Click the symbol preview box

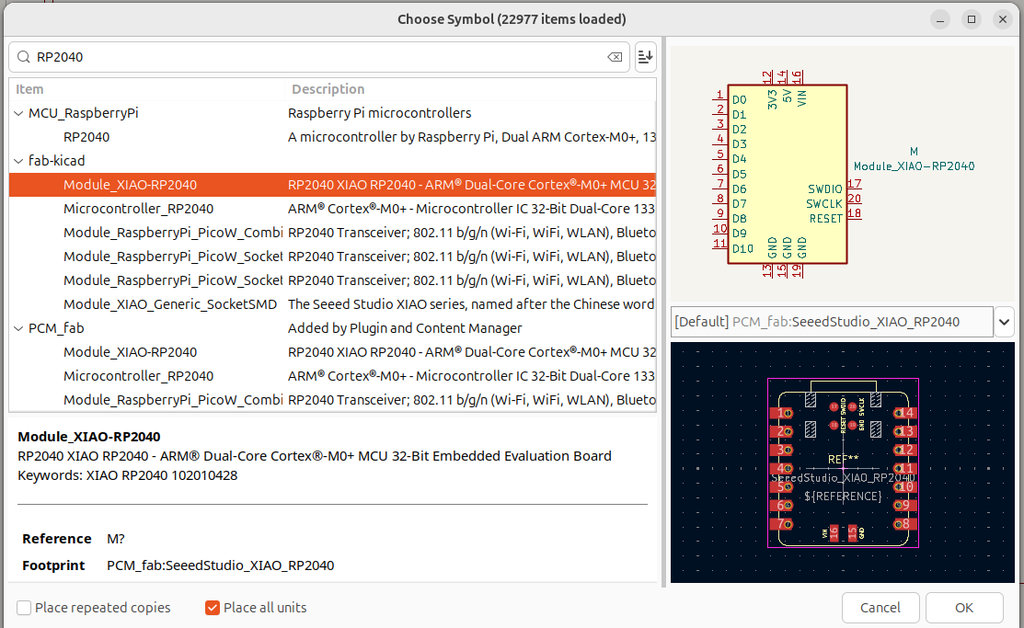coord(843,173)
